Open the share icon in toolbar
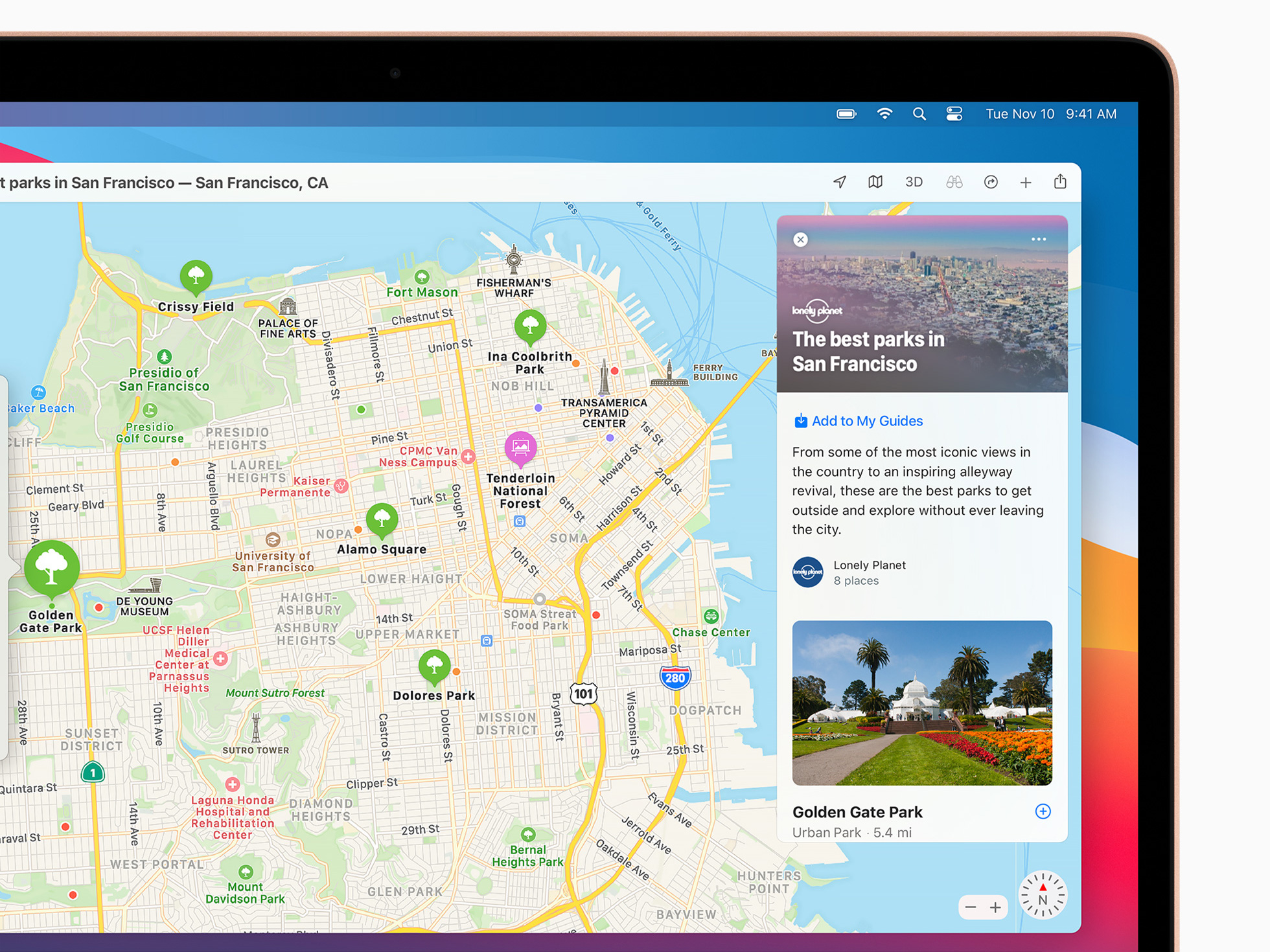 coord(1060,182)
